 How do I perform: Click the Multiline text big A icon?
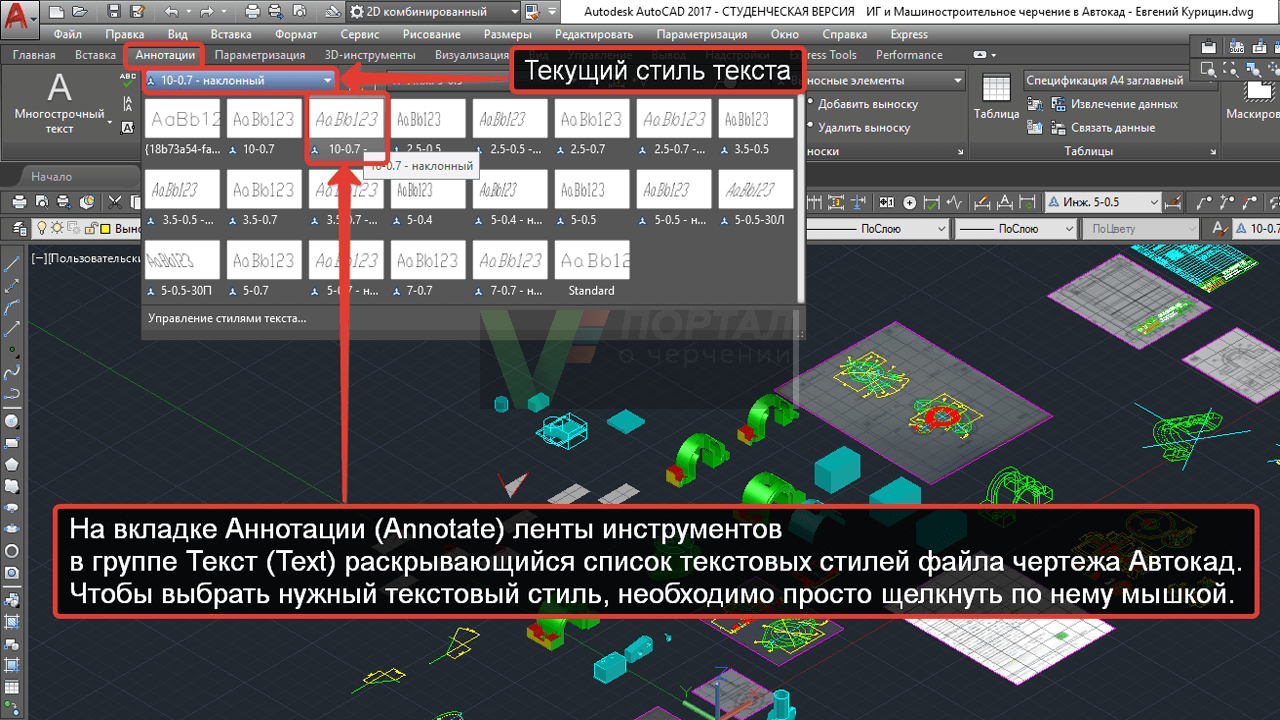point(59,88)
